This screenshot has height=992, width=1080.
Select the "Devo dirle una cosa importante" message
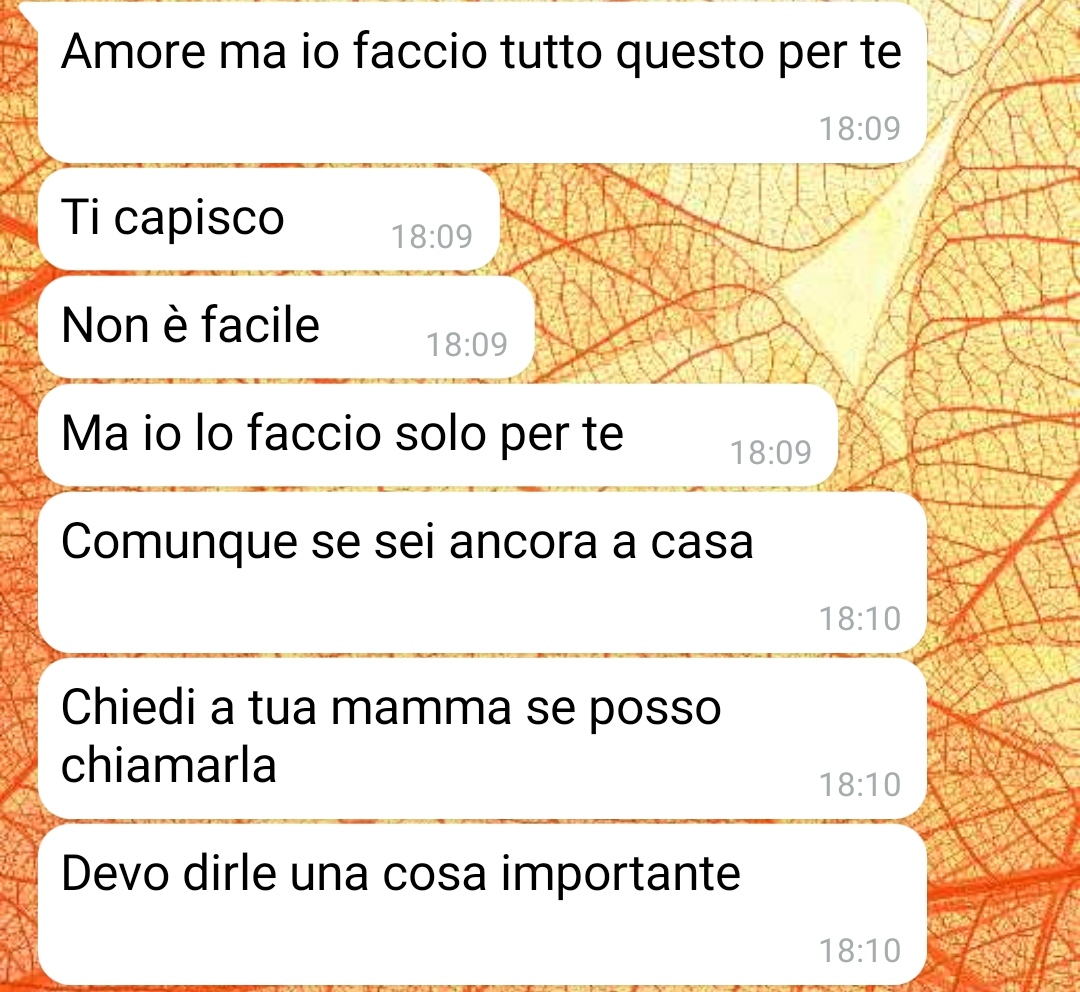482,905
